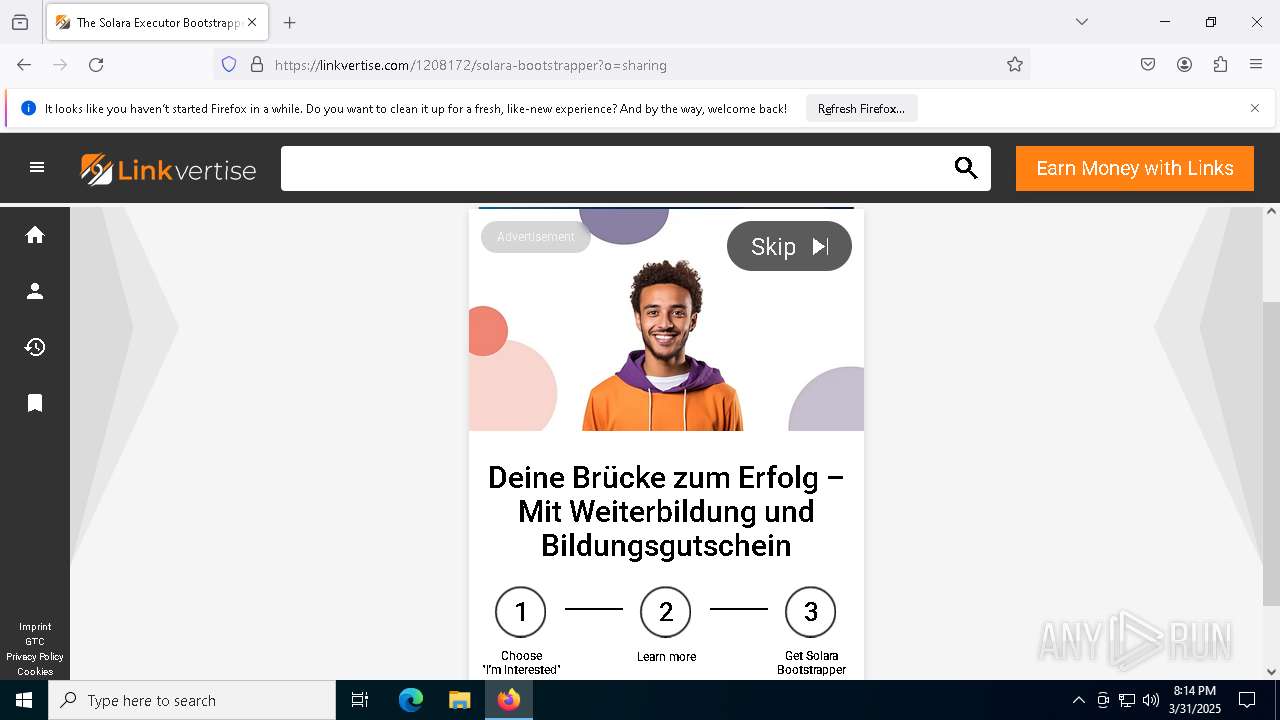Image resolution: width=1280 pixels, height=720 pixels.
Task: Click scrollbar up arrow
Action: [x=1271, y=211]
